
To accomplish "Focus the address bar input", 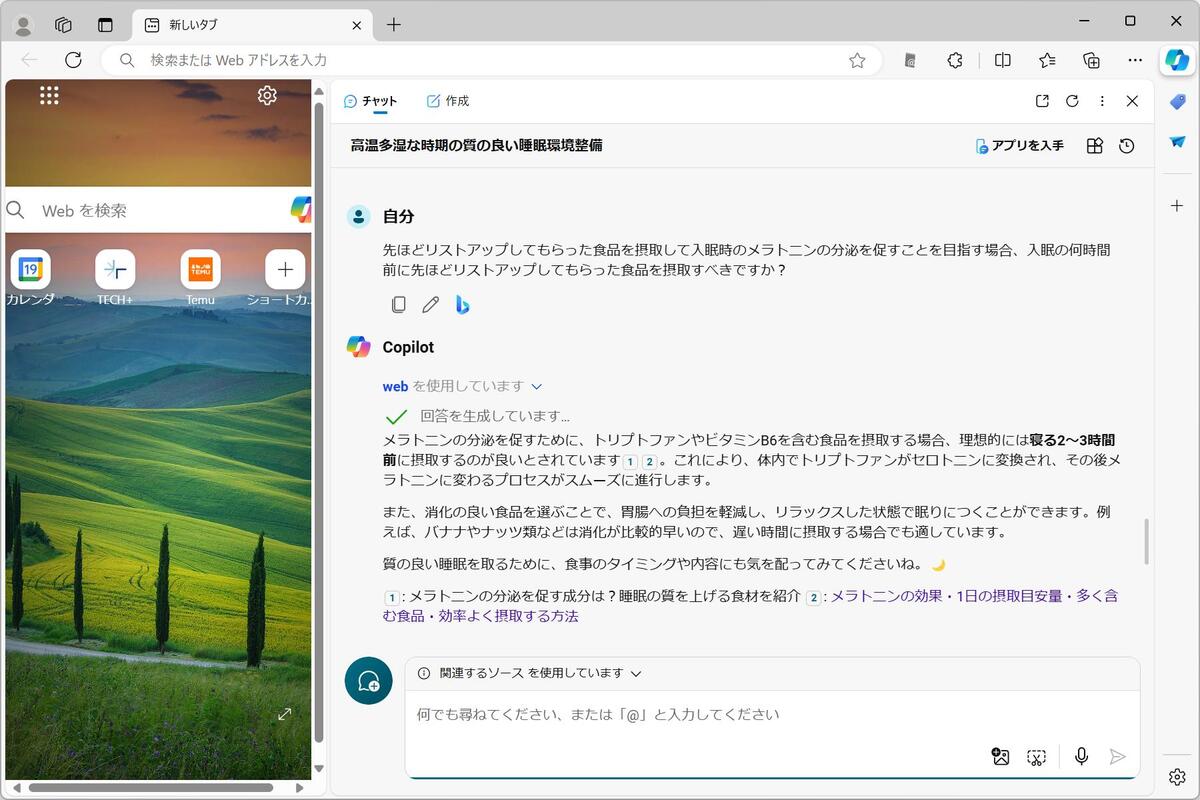I will (x=490, y=60).
